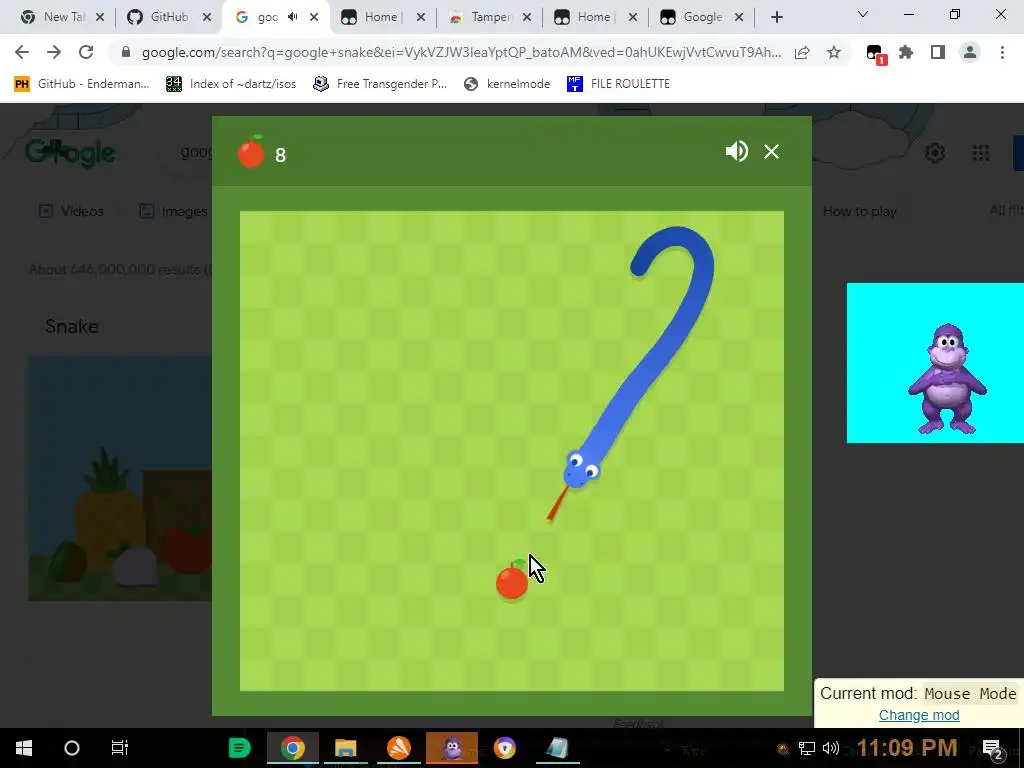This screenshot has height=768, width=1024.
Task: Go back to previous page
Action: pos(22,52)
